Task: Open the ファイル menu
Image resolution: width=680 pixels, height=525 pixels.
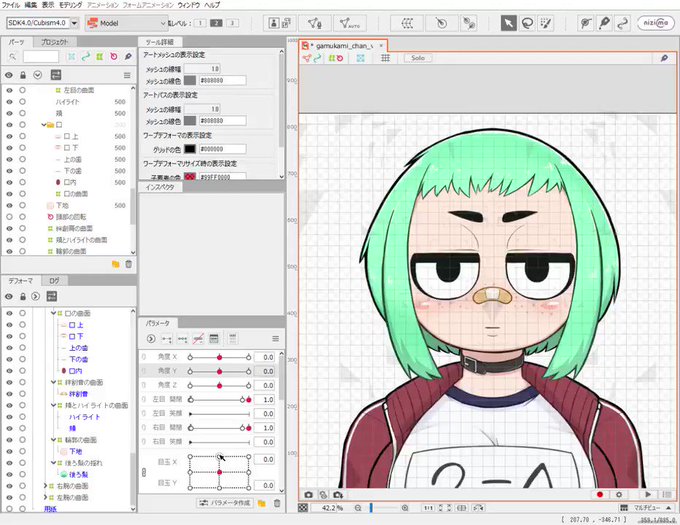Action: coord(11,5)
